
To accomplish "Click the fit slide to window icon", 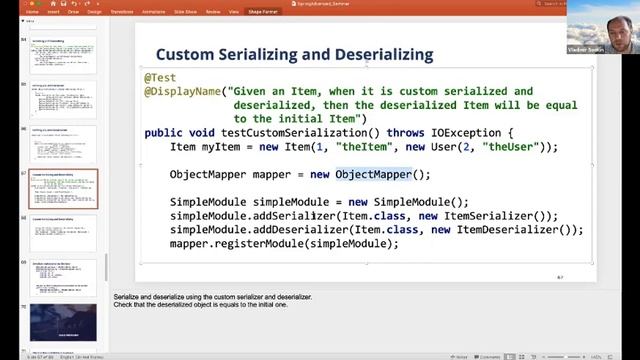I will (x=611, y=357).
